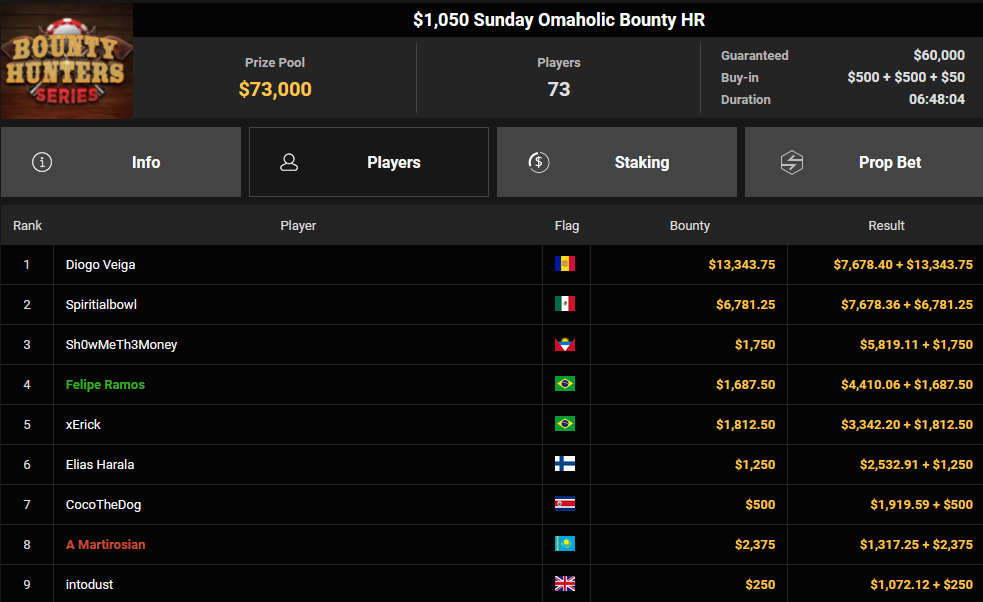Click A Martirosian's Kazakhstan flag icon
This screenshot has height=602, width=983.
coord(565,544)
